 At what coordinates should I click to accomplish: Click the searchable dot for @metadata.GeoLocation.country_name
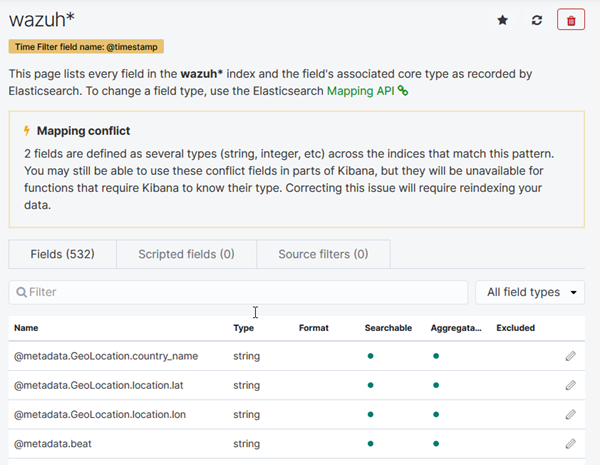[370, 356]
